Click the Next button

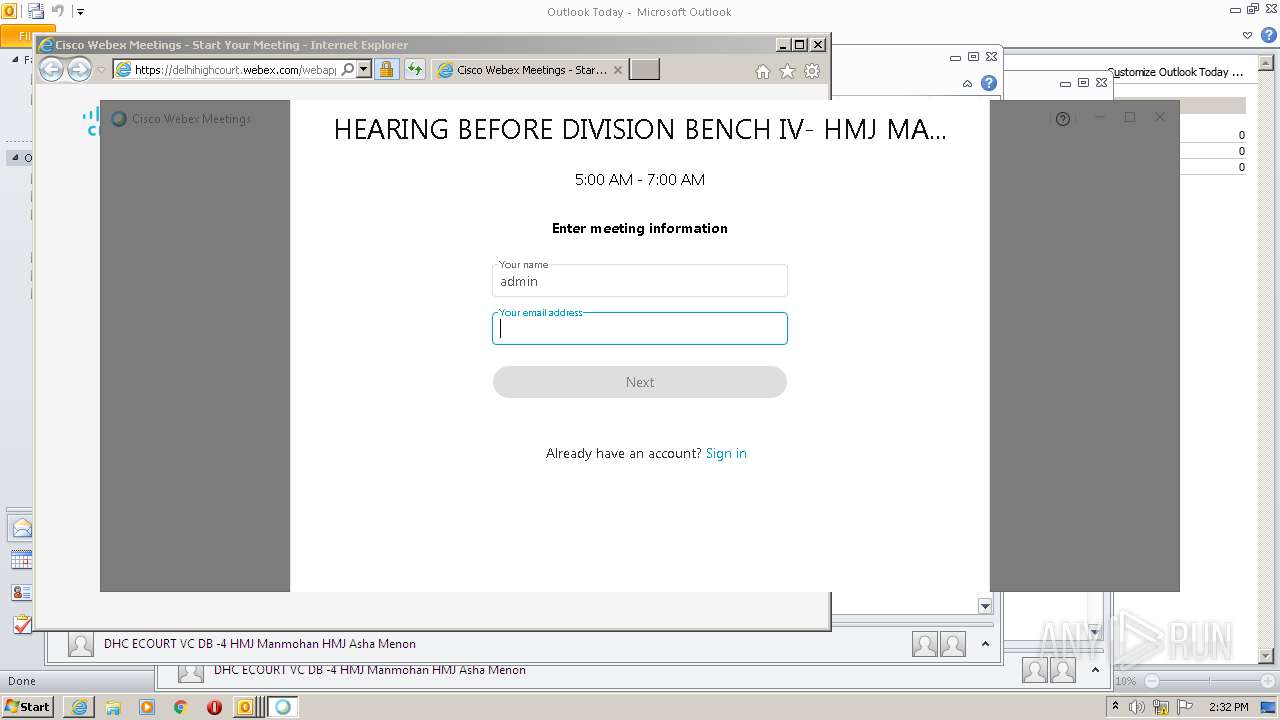tap(640, 382)
